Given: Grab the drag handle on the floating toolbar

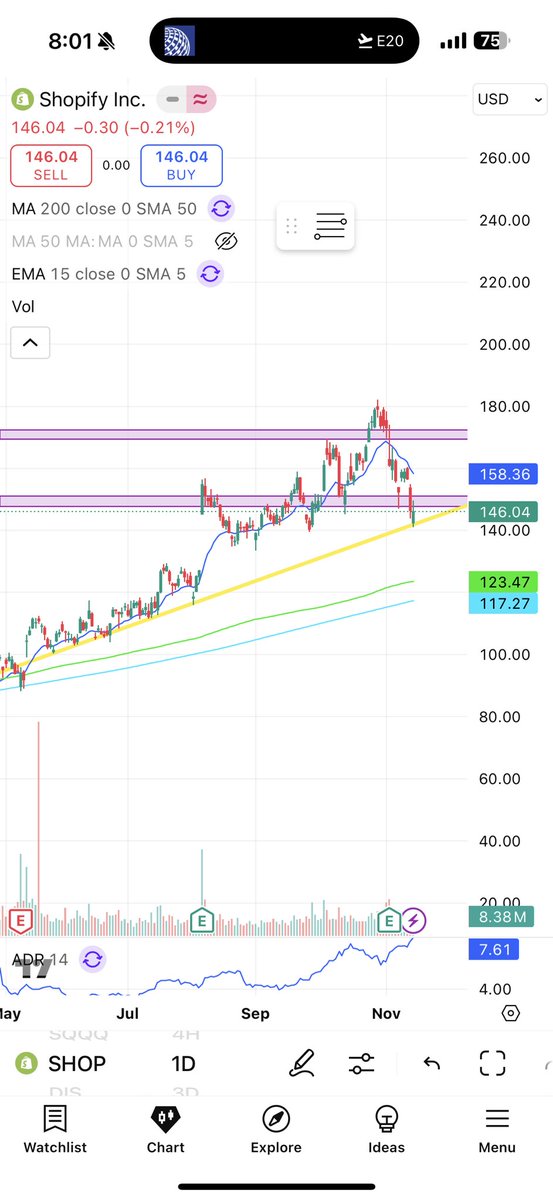Looking at the screenshot, I should click(x=292, y=226).
